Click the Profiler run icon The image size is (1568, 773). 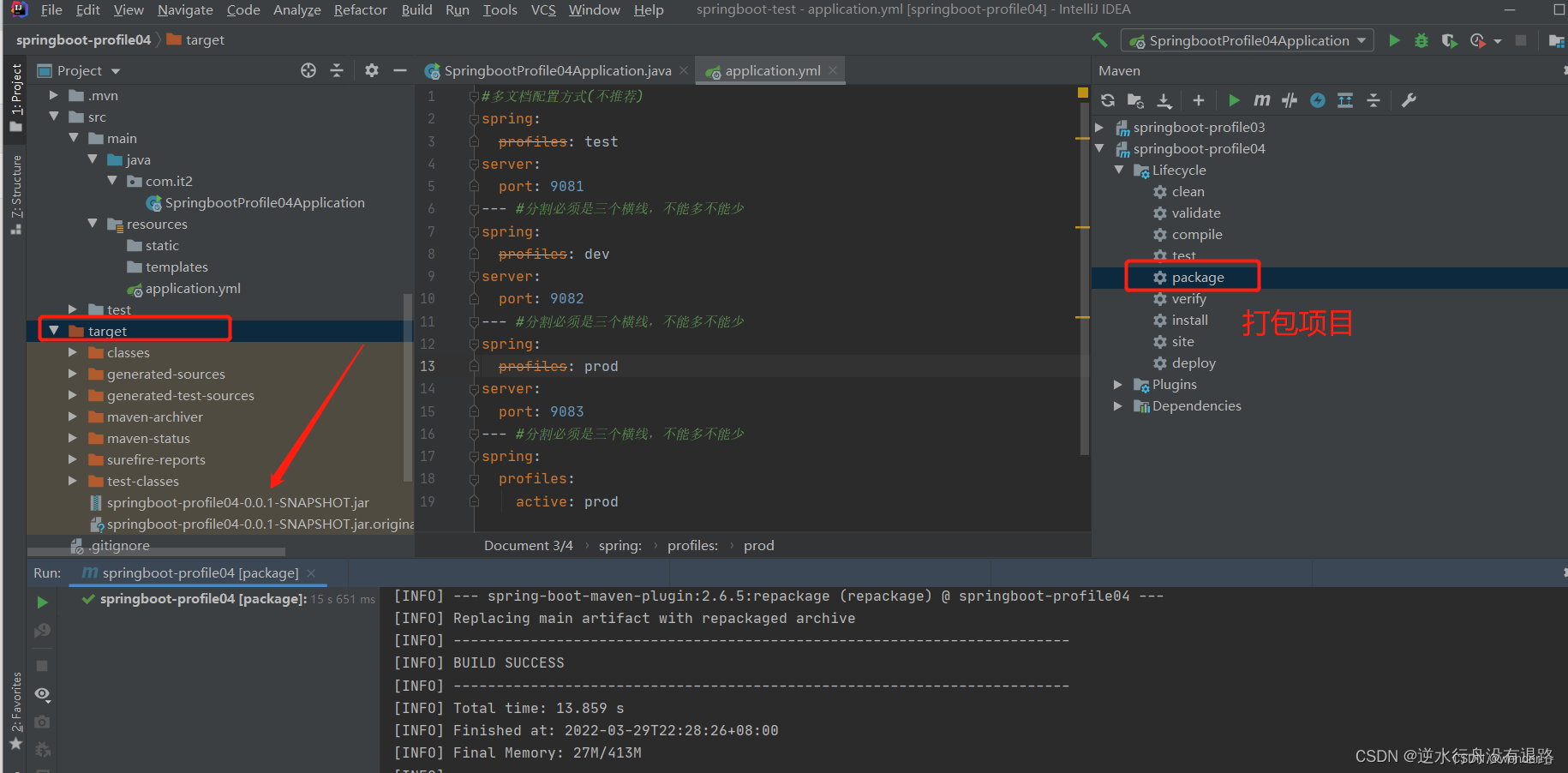coord(1478,40)
